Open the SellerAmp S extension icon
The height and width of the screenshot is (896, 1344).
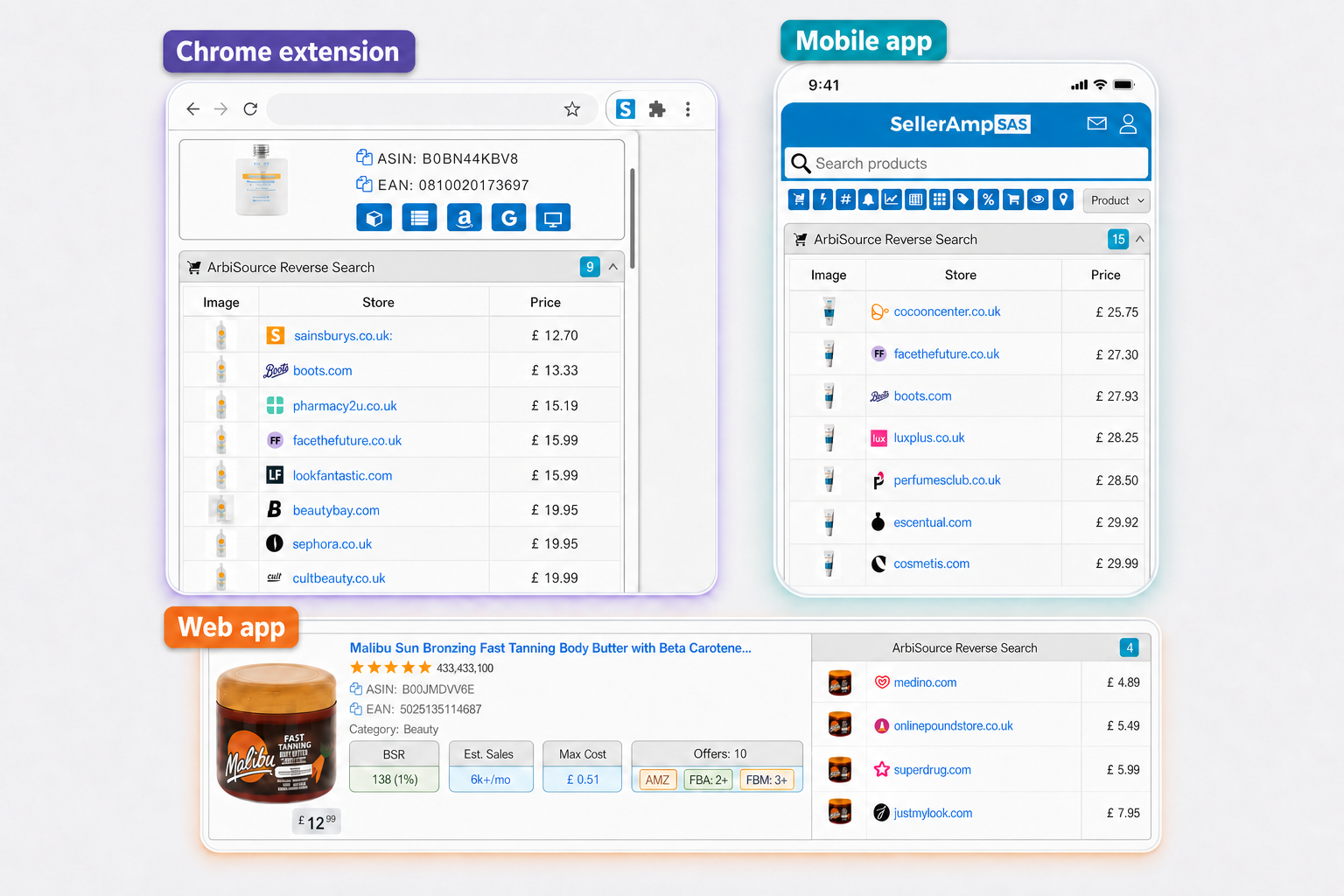626,109
